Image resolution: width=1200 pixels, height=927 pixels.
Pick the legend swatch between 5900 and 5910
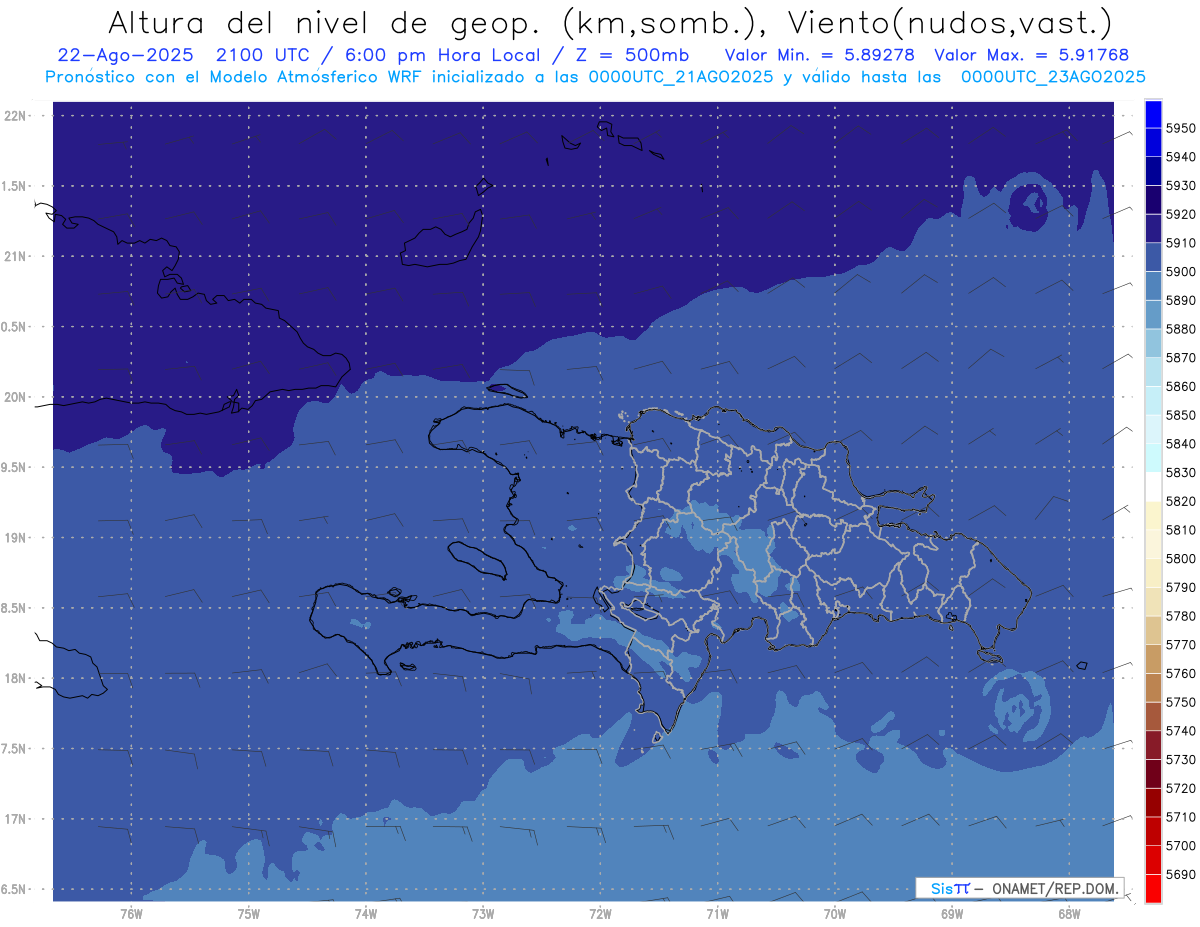(x=1153, y=258)
